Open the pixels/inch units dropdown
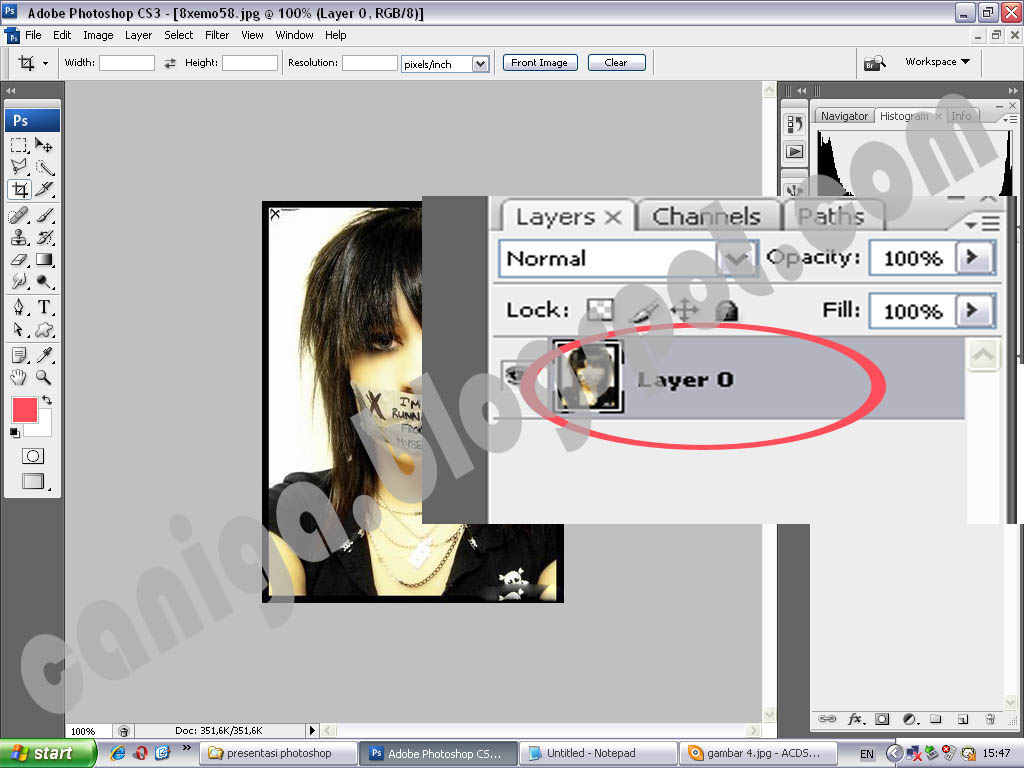The image size is (1024, 768). coord(481,63)
